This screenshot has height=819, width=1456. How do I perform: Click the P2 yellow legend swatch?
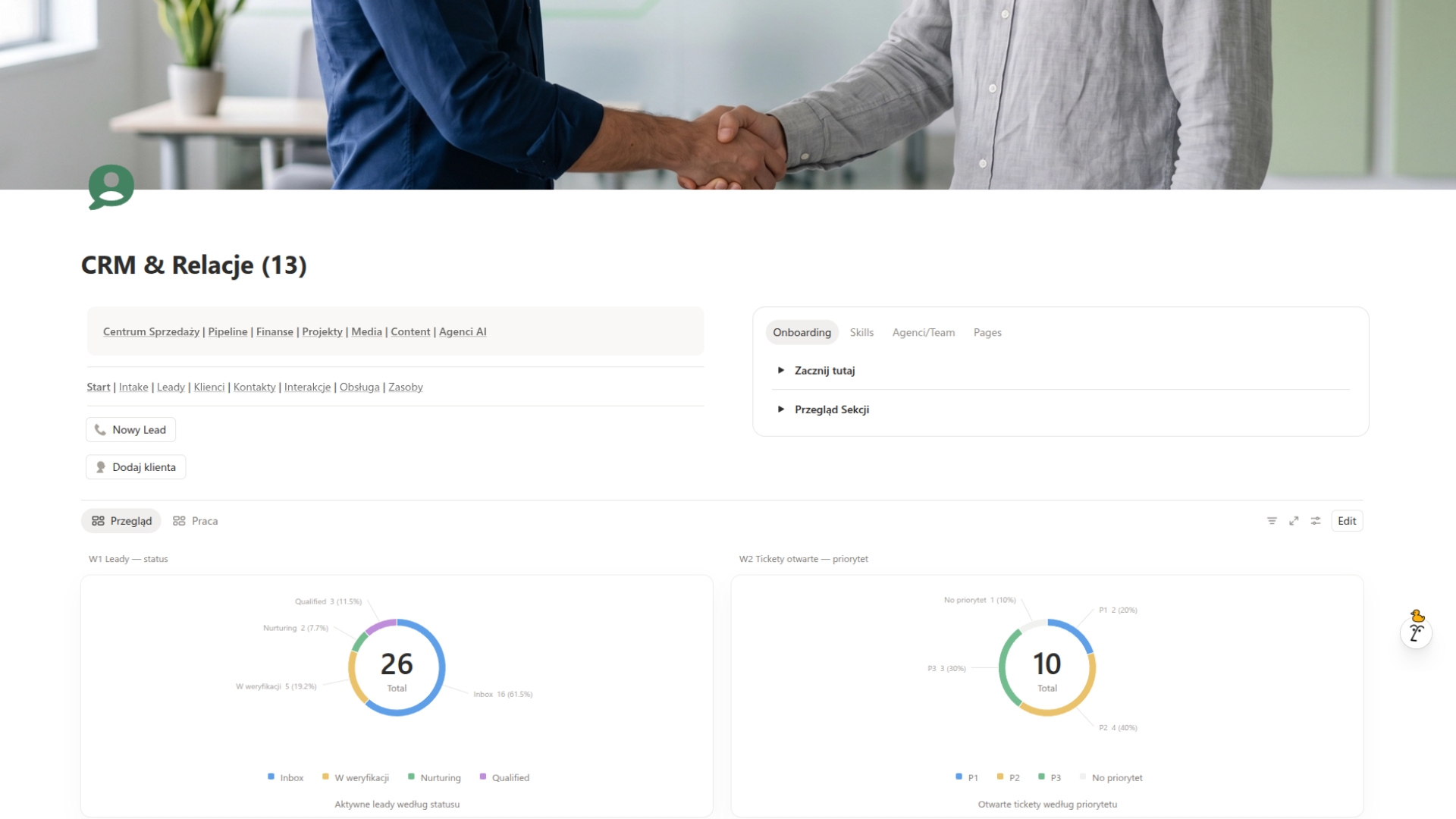tap(1000, 777)
